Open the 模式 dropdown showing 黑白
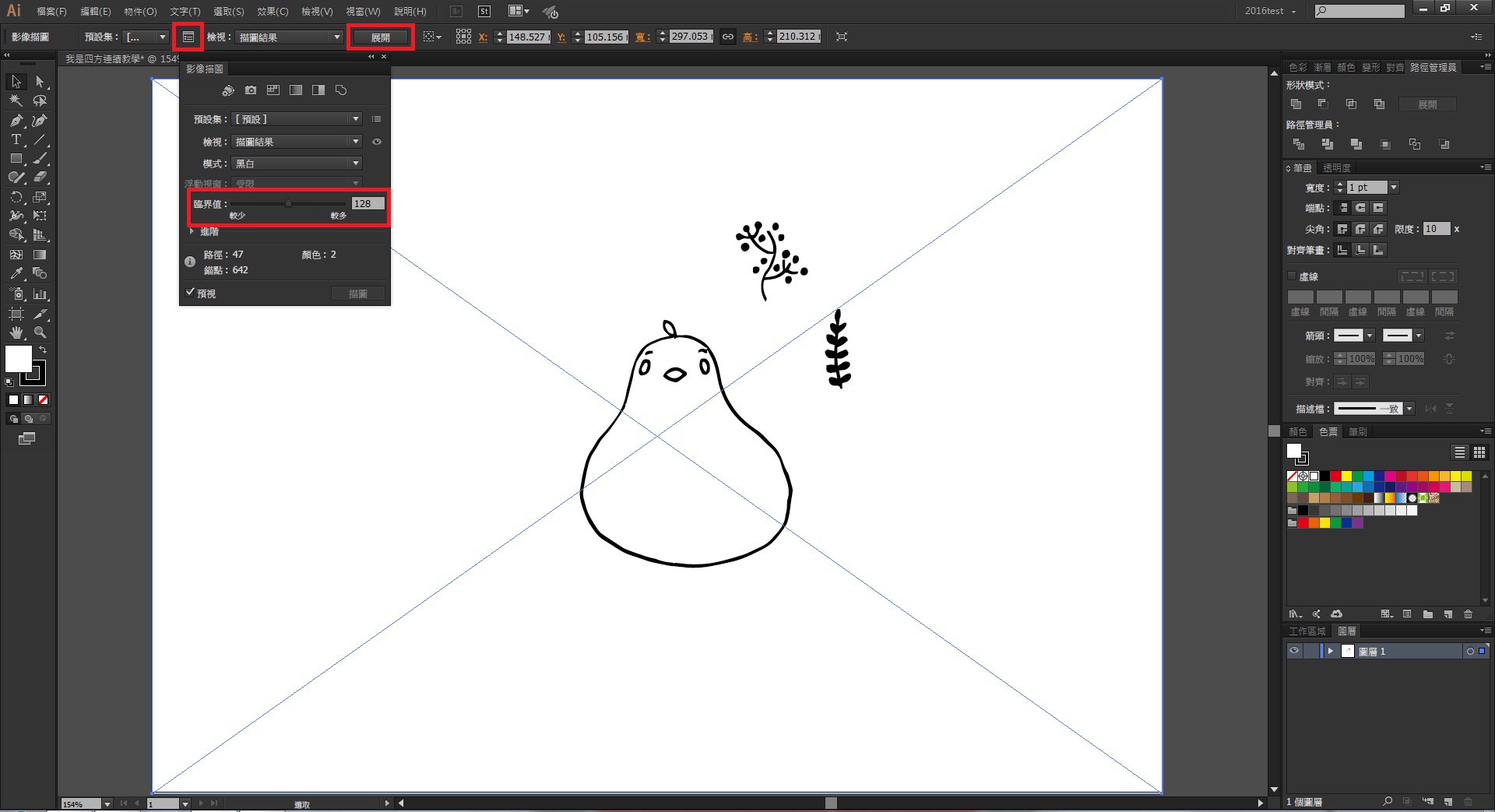Image resolution: width=1495 pixels, height=812 pixels. [x=297, y=163]
